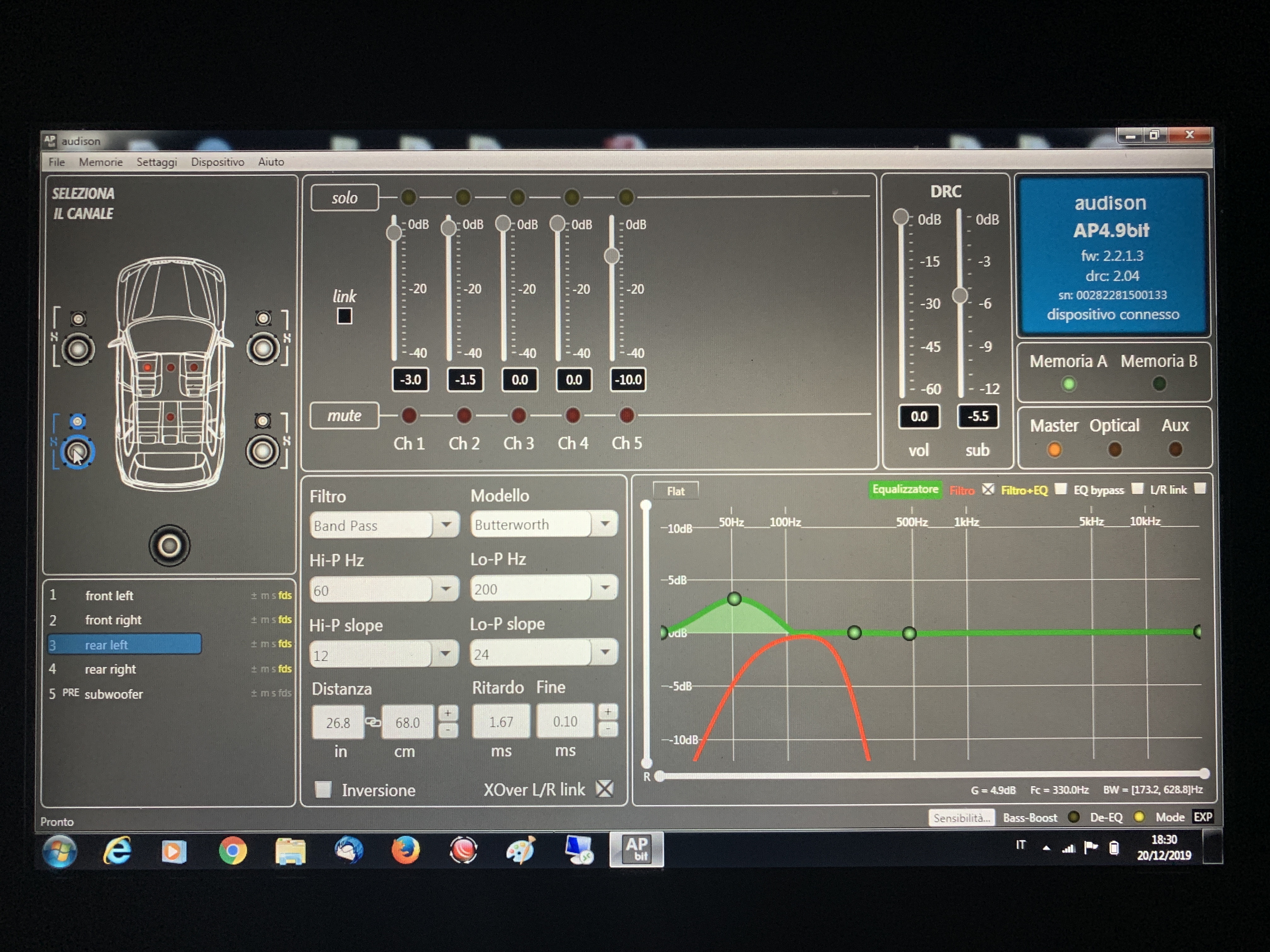Click the EXP mode button
The height and width of the screenshot is (952, 1270).
tap(1203, 817)
